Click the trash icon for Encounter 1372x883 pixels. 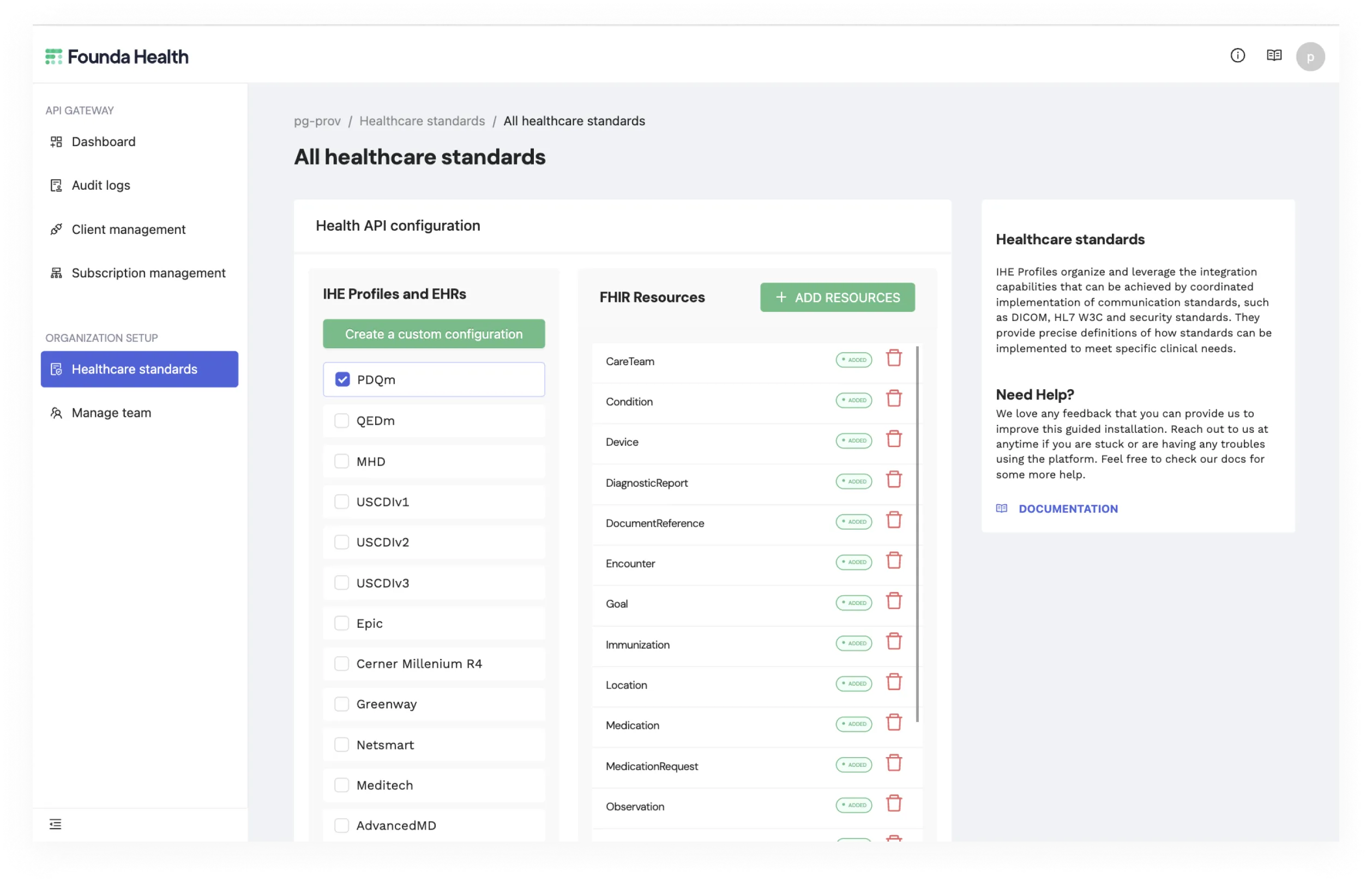tap(894, 560)
